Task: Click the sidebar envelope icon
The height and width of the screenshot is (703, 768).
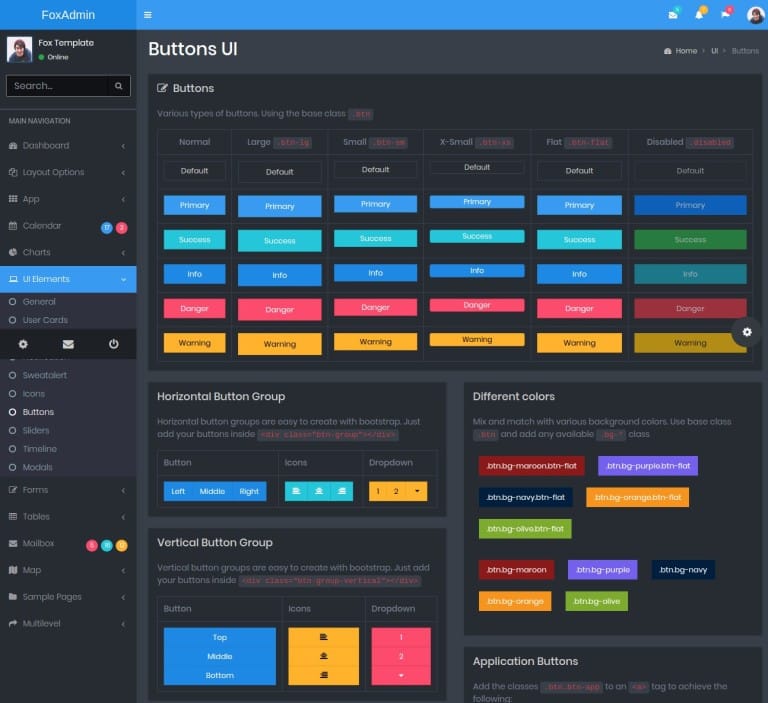Action: pos(68,344)
